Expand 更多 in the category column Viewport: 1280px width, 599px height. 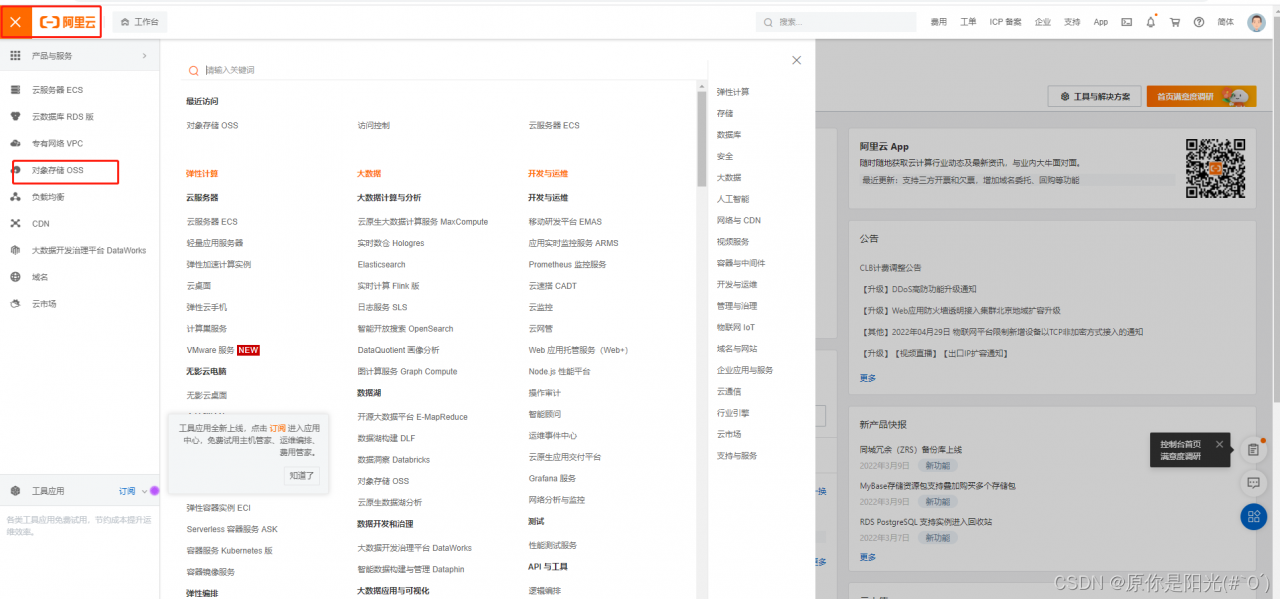[866, 378]
